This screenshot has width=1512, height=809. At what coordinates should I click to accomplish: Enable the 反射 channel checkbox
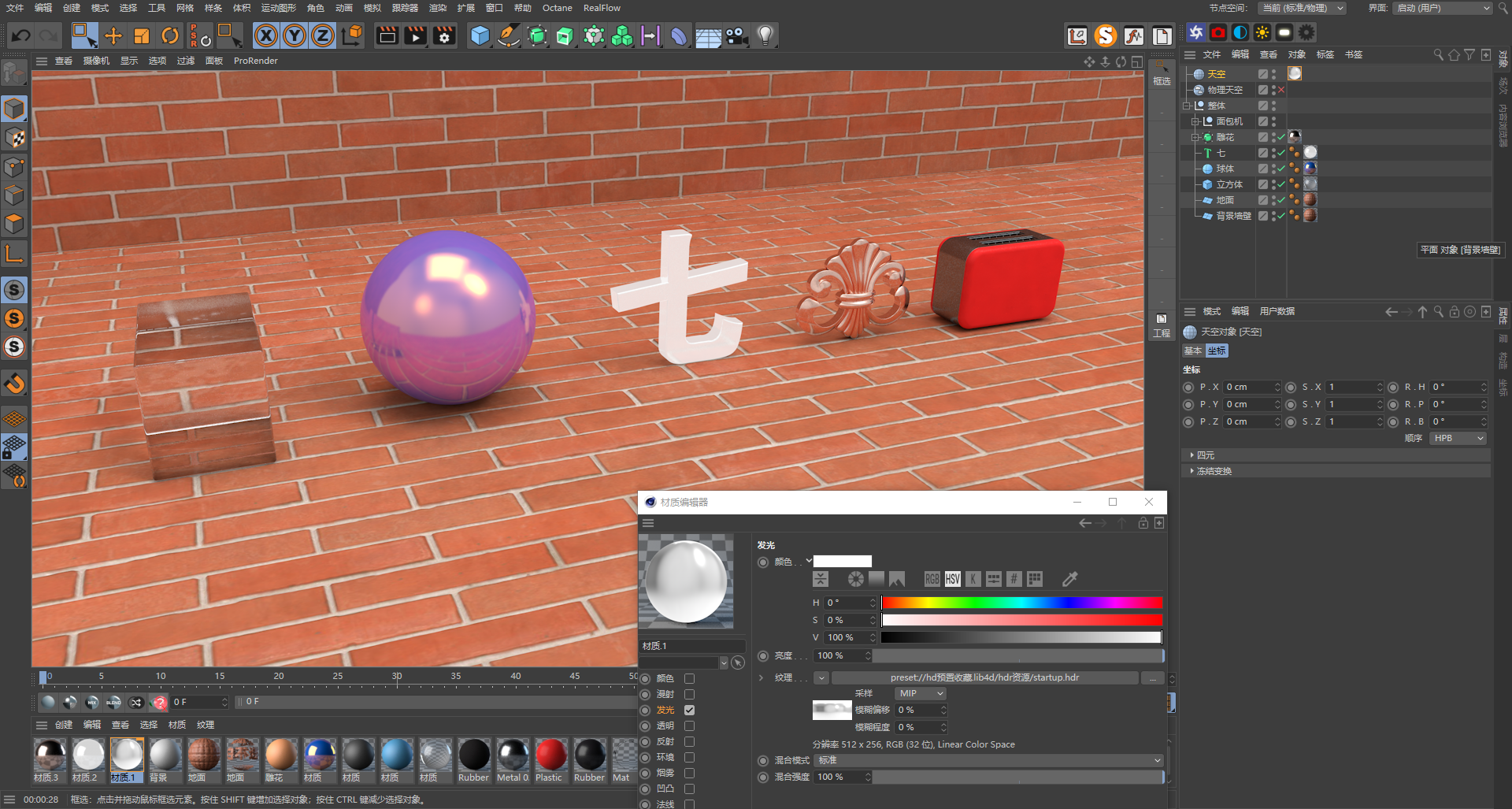(689, 741)
